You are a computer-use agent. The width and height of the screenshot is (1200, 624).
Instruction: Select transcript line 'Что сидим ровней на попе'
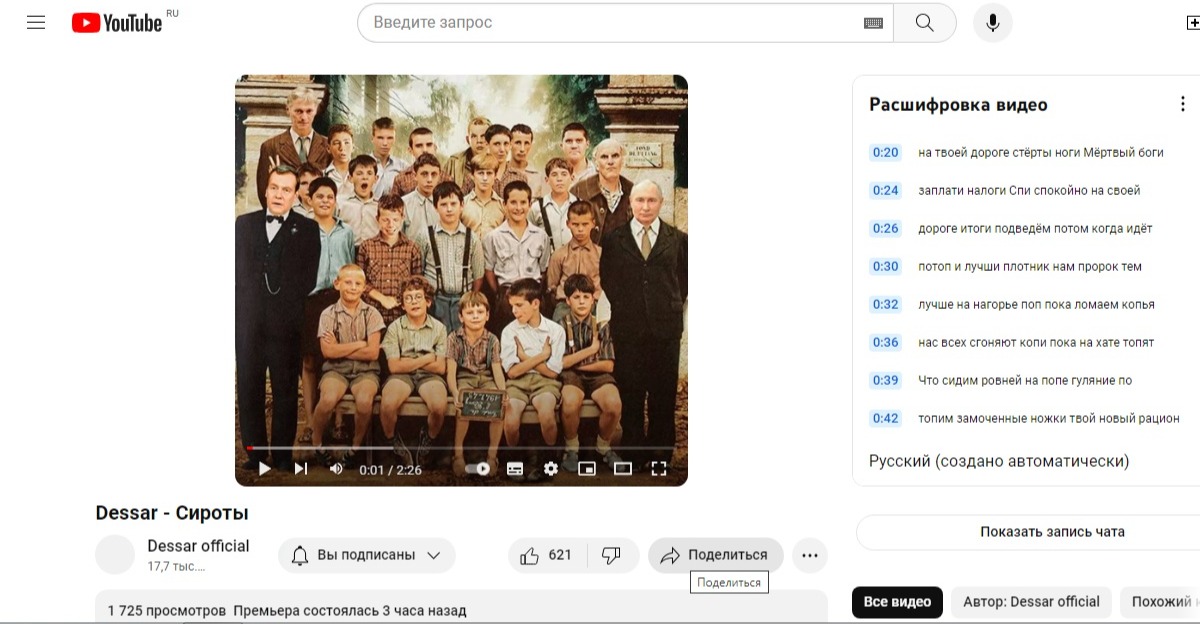[1025, 380]
